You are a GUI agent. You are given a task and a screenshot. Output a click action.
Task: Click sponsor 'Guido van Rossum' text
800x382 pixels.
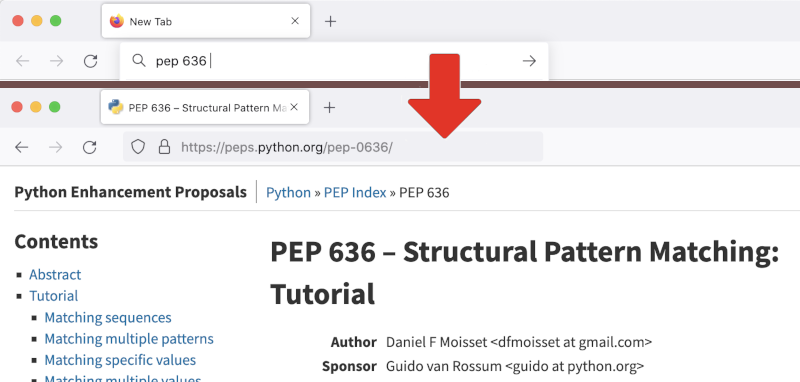click(444, 366)
